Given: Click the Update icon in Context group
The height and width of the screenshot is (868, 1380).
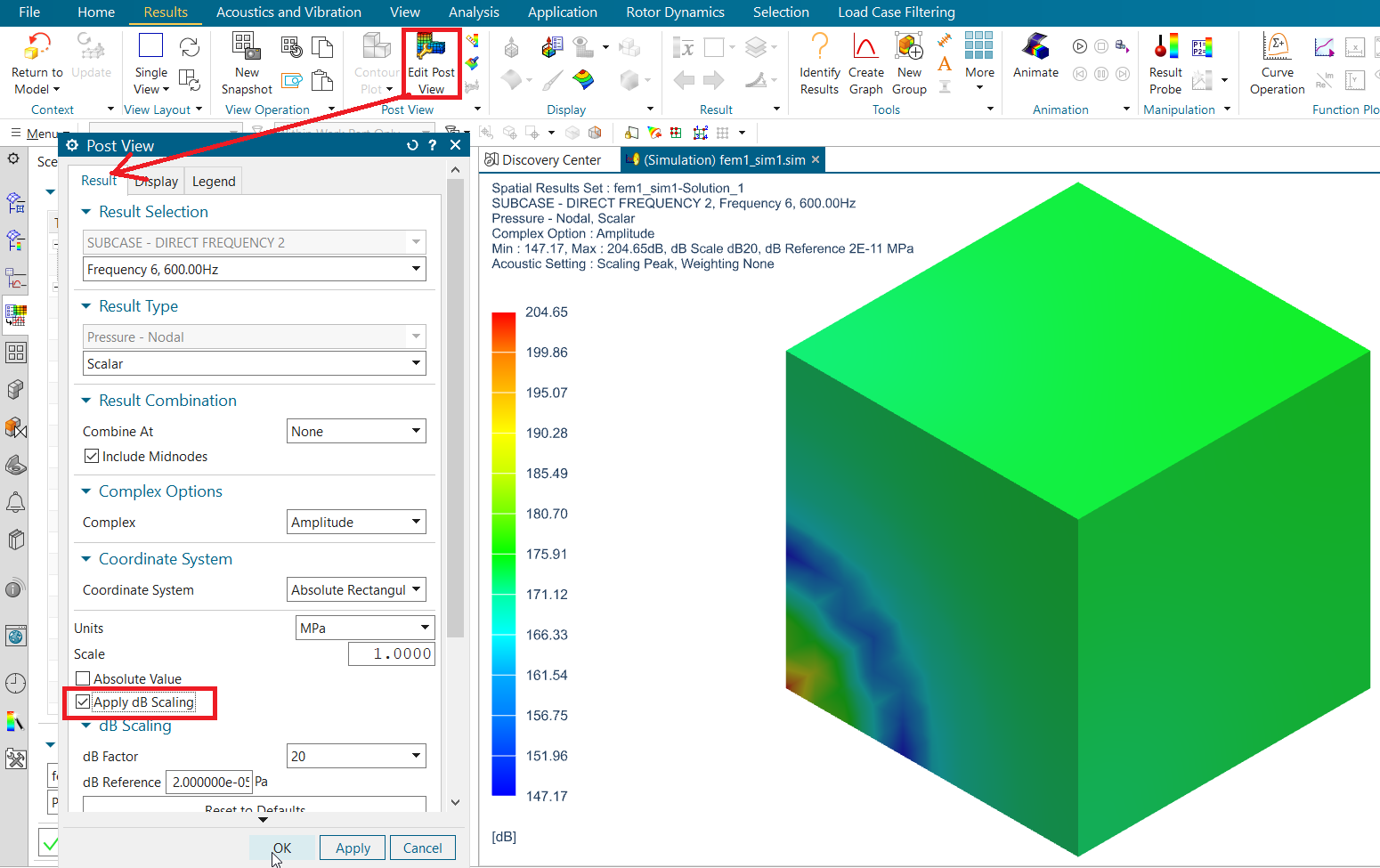Looking at the screenshot, I should click(91, 46).
